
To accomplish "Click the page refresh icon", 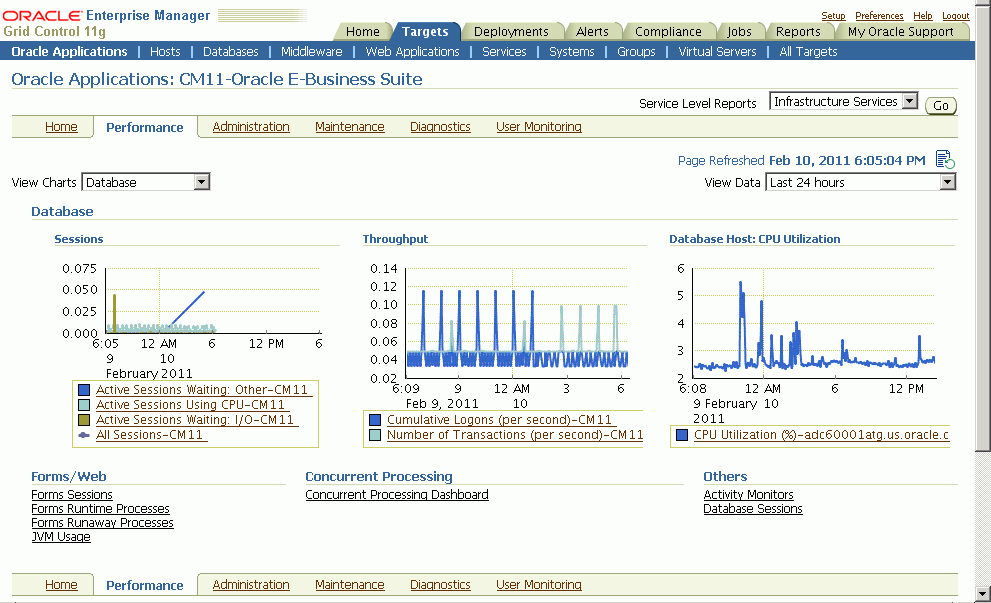I will [x=945, y=159].
